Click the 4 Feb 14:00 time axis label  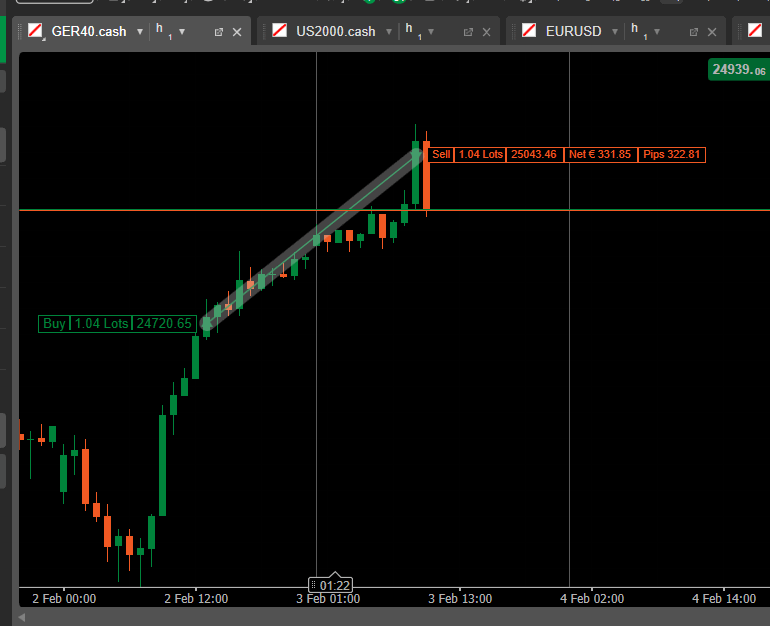[x=724, y=599]
